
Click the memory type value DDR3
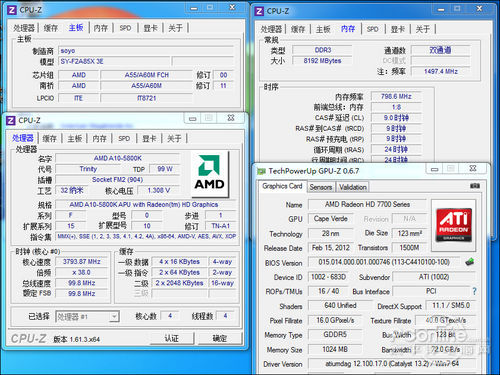tap(322, 50)
